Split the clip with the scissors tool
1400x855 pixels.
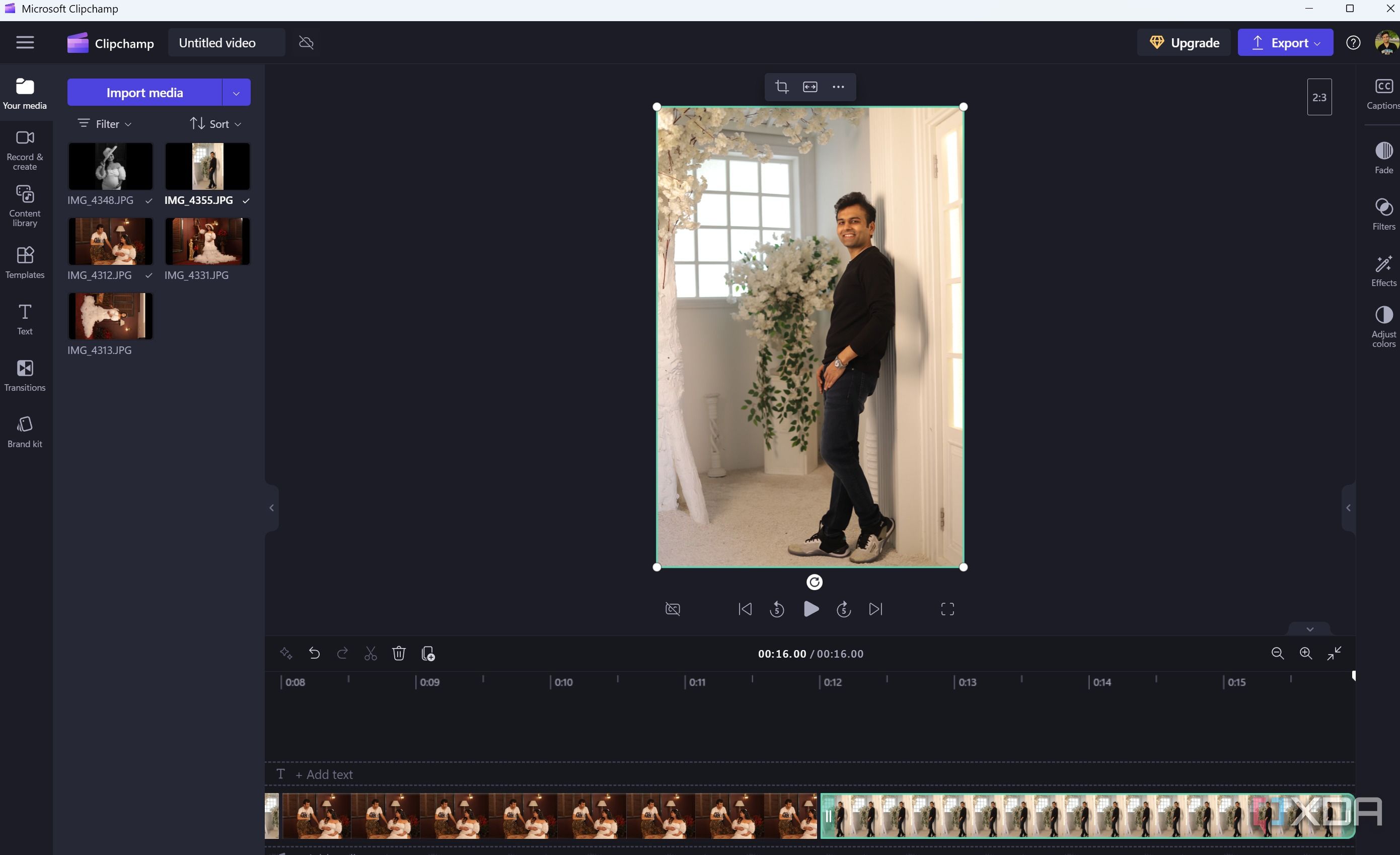[x=371, y=653]
